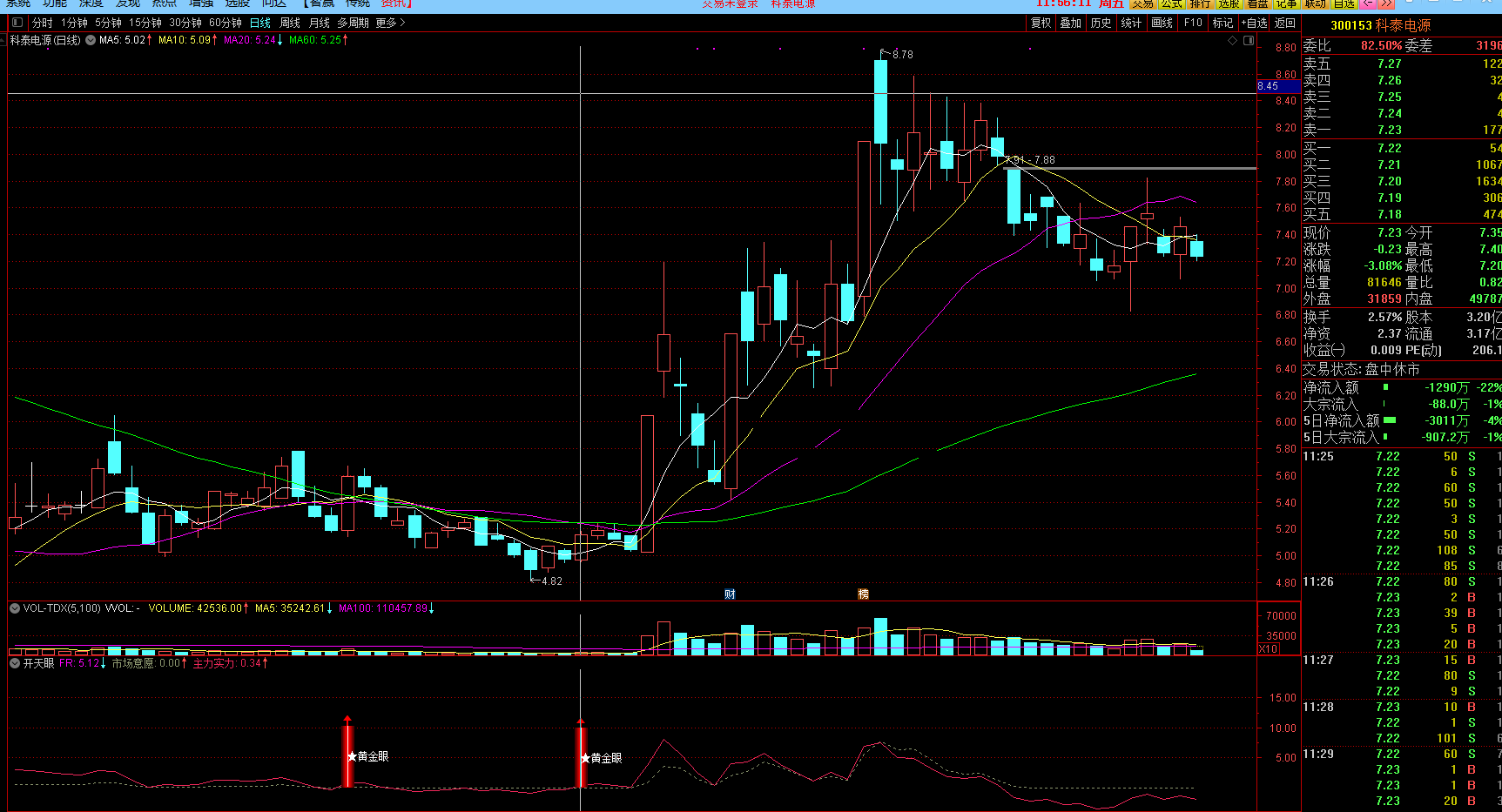Open the 公式 formula button
Viewport: 1502px width, 812px height.
[x=1171, y=4]
